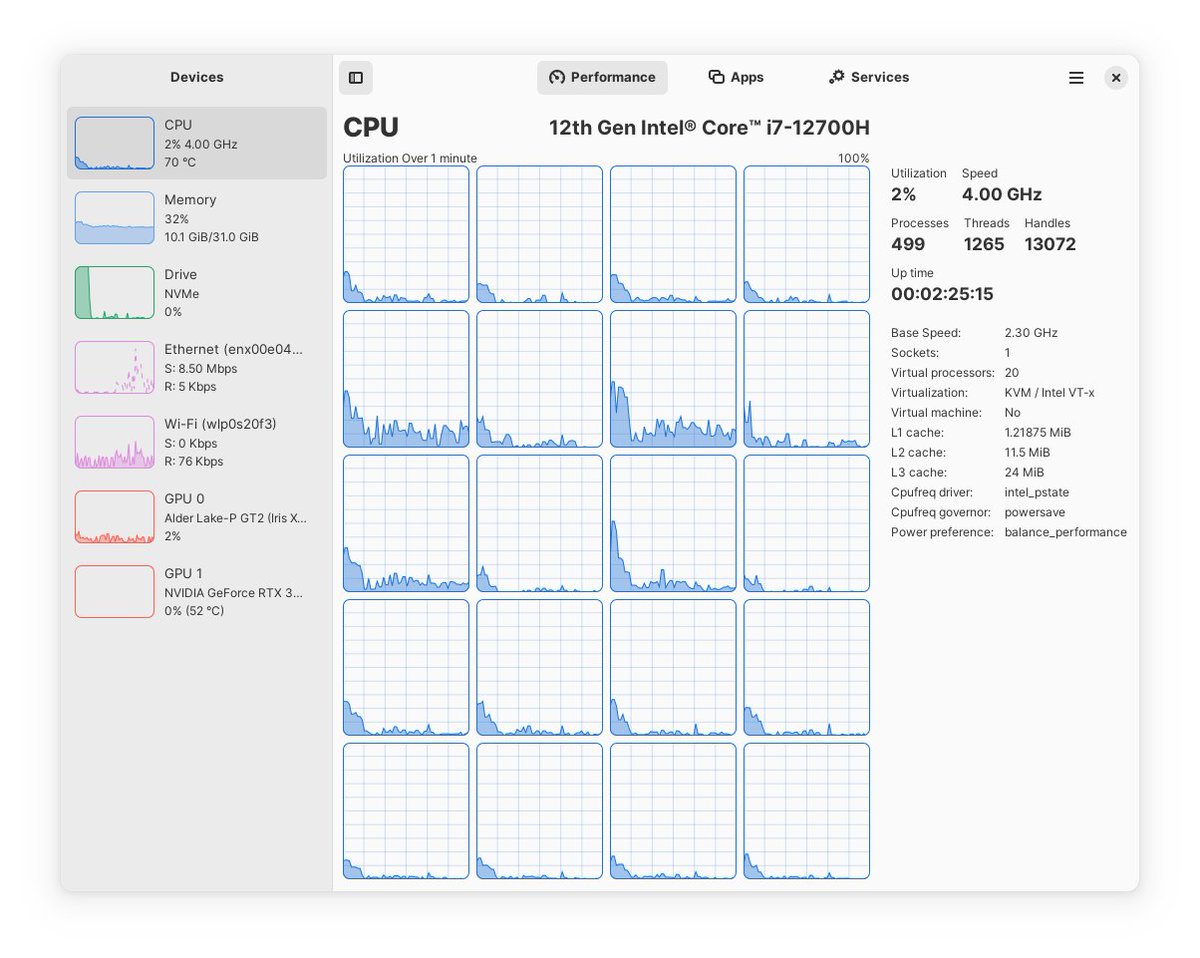Click the Up time value 00:02:25:15
Image resolution: width=1200 pixels, height=958 pixels.
click(942, 294)
